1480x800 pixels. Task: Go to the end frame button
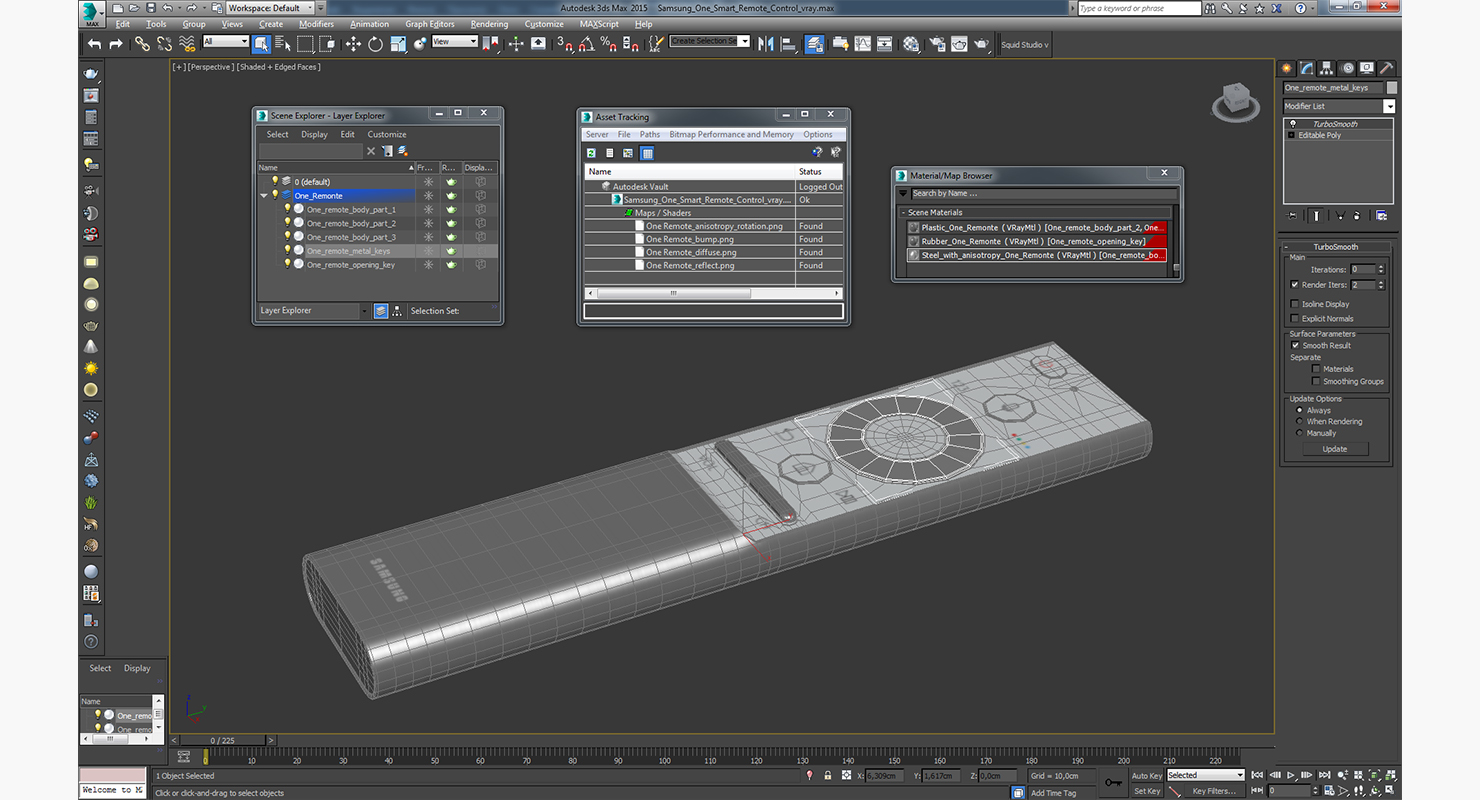pyautogui.click(x=1323, y=775)
